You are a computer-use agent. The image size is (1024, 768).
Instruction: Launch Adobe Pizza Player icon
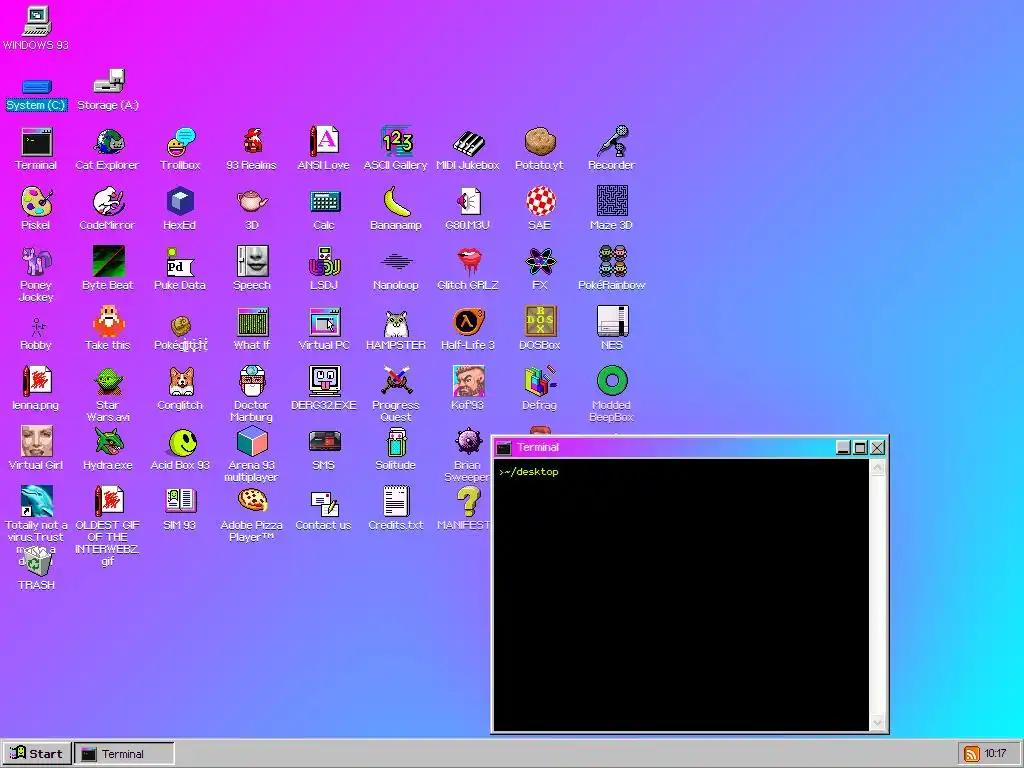[x=252, y=502]
